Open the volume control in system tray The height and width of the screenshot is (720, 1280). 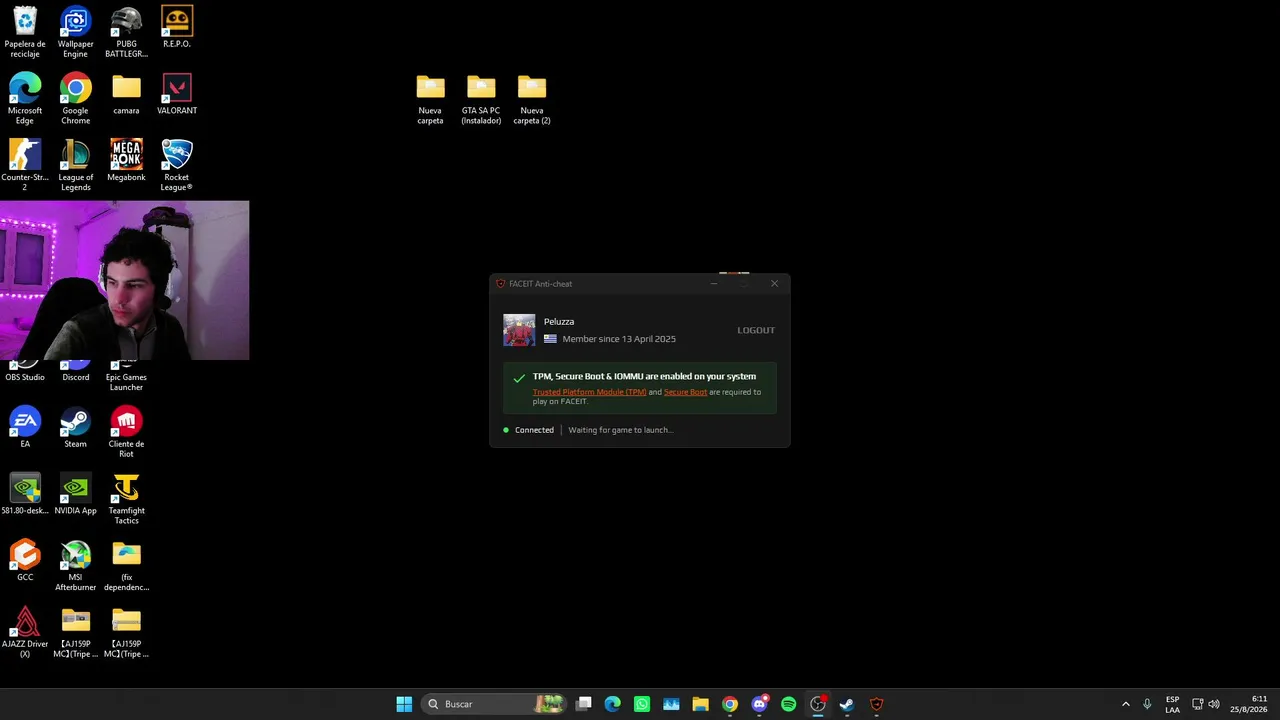click(x=1214, y=704)
